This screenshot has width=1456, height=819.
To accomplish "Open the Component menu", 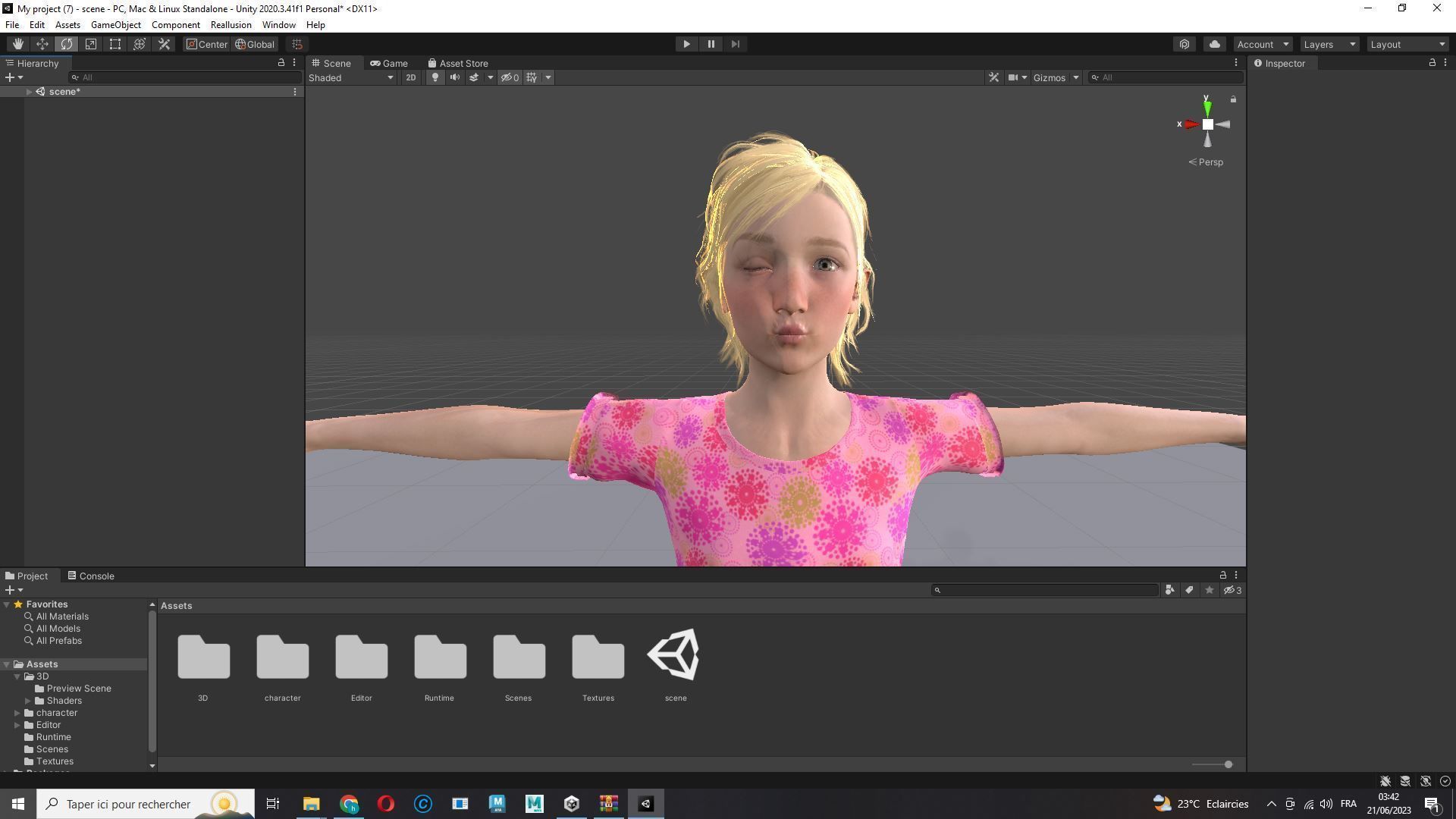I will (175, 25).
